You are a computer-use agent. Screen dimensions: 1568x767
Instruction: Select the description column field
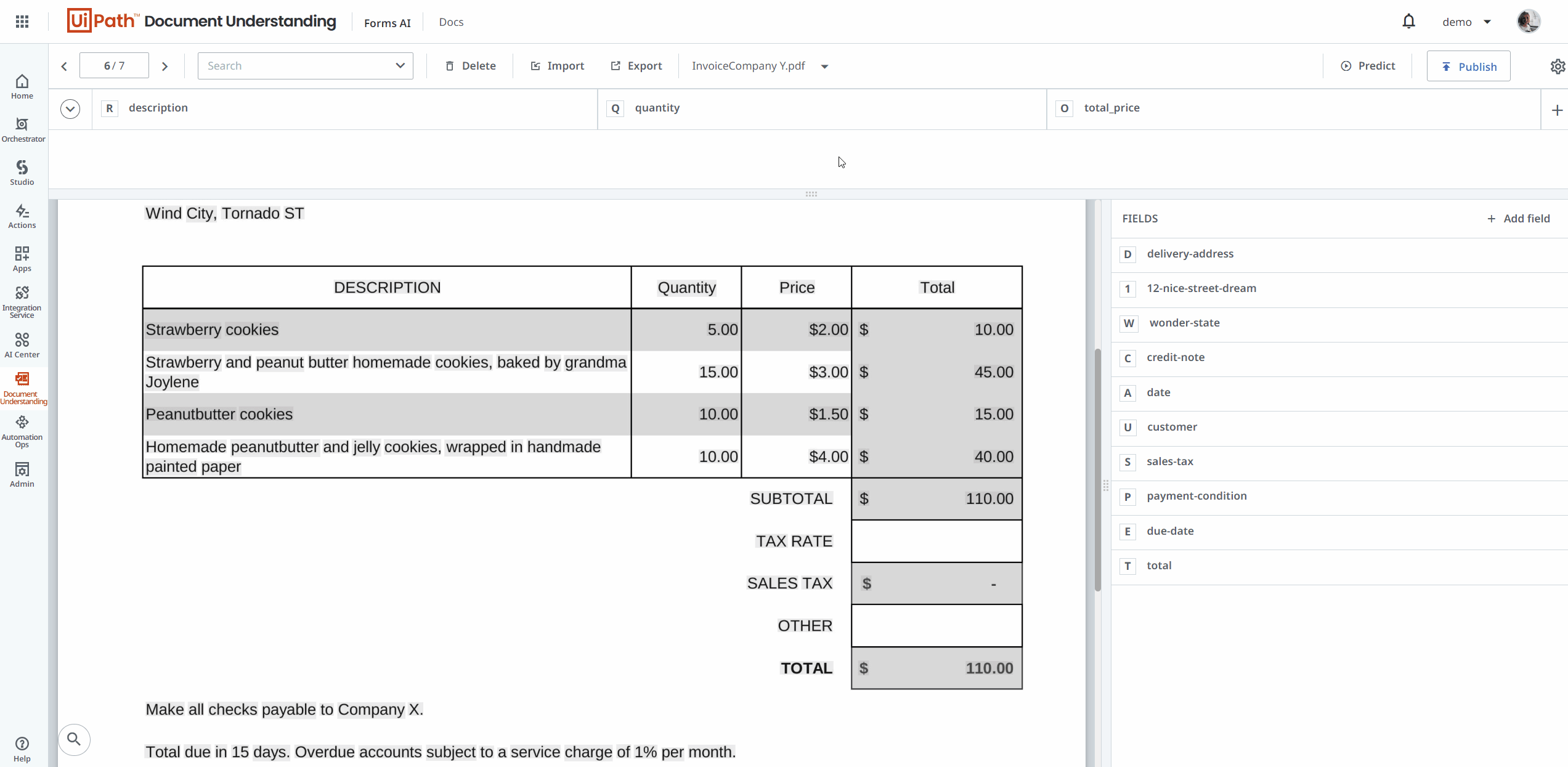pos(345,109)
